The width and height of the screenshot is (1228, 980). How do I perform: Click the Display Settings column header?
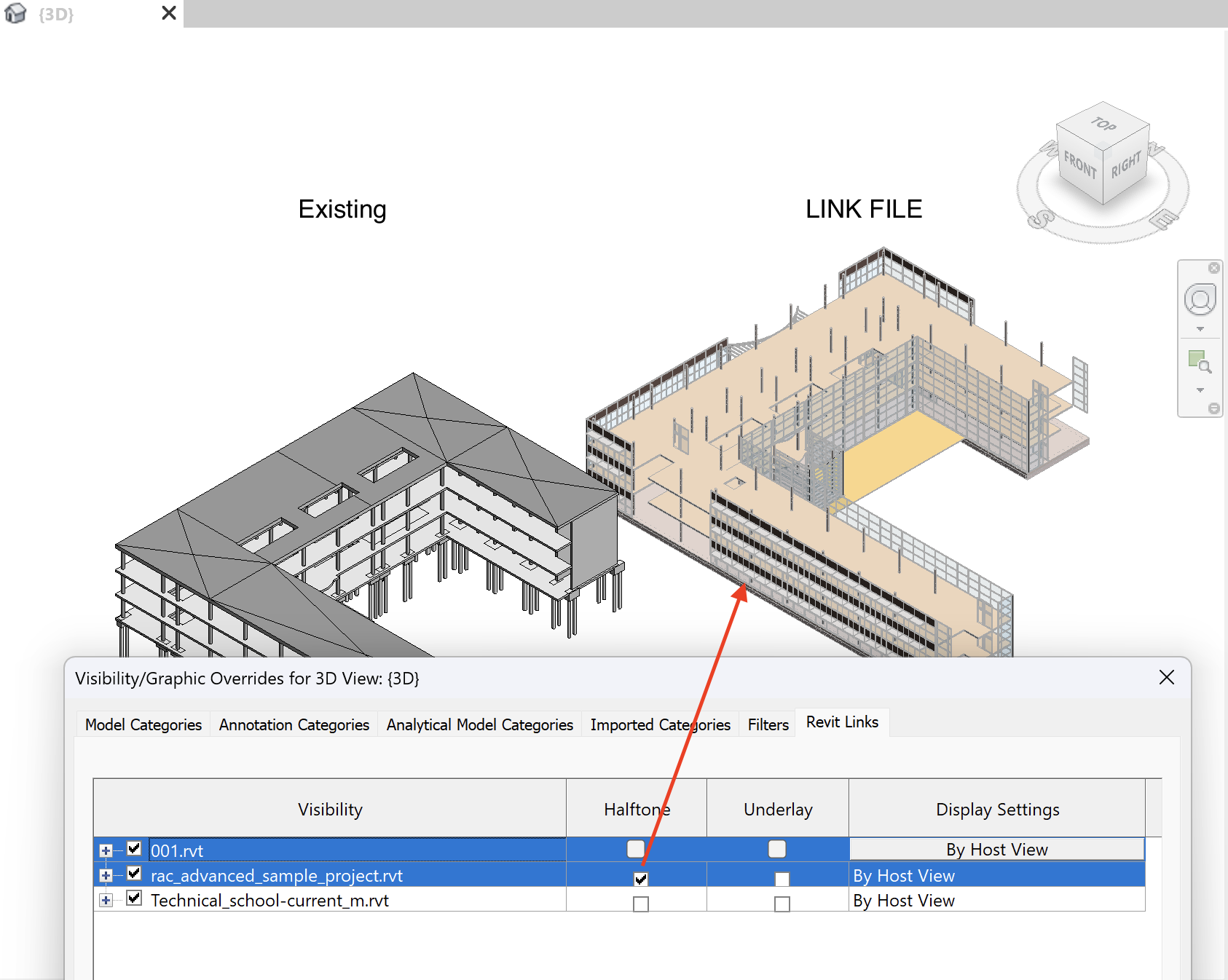click(x=997, y=809)
